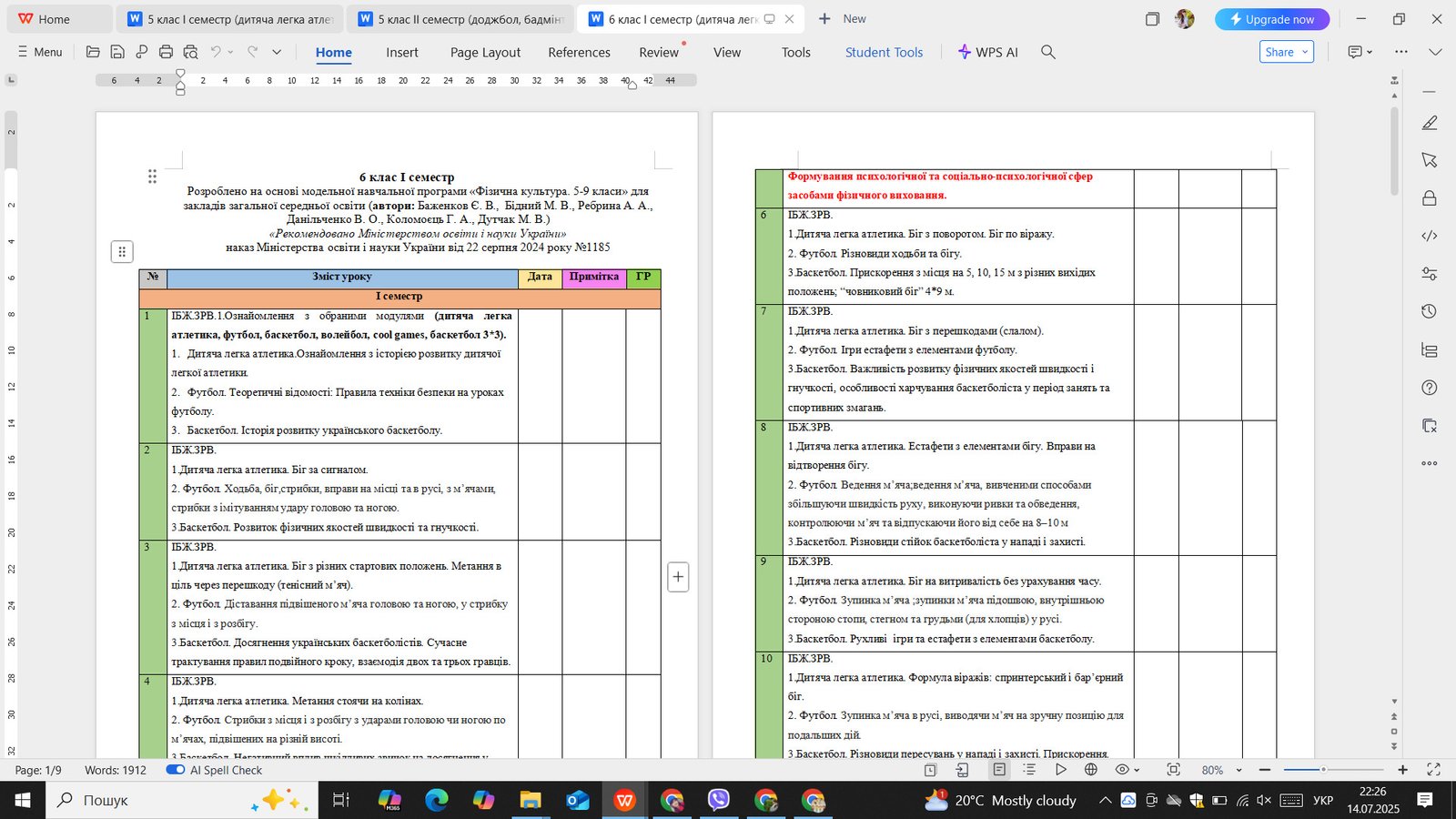Open a New tab with plus button

(x=842, y=19)
